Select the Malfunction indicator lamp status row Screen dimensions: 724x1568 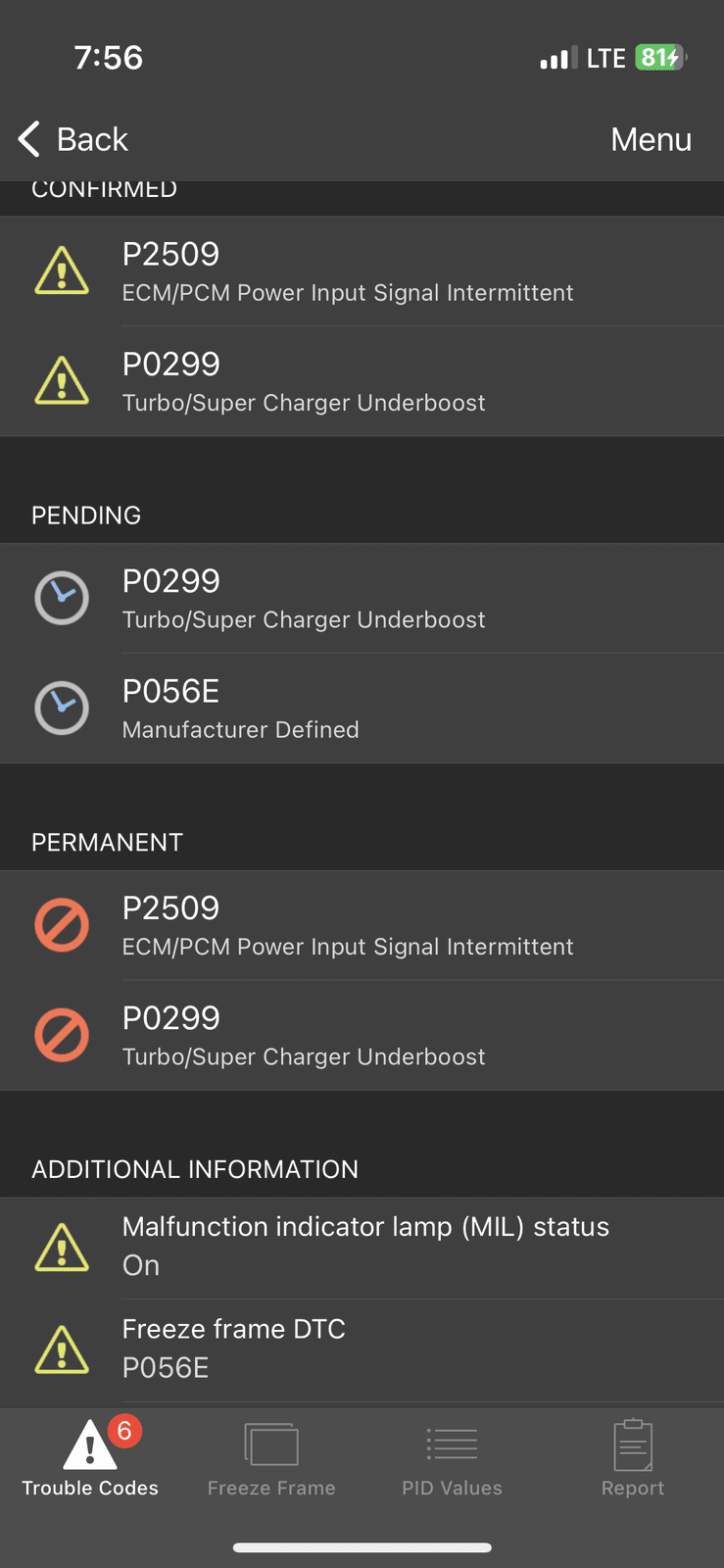click(x=362, y=1249)
